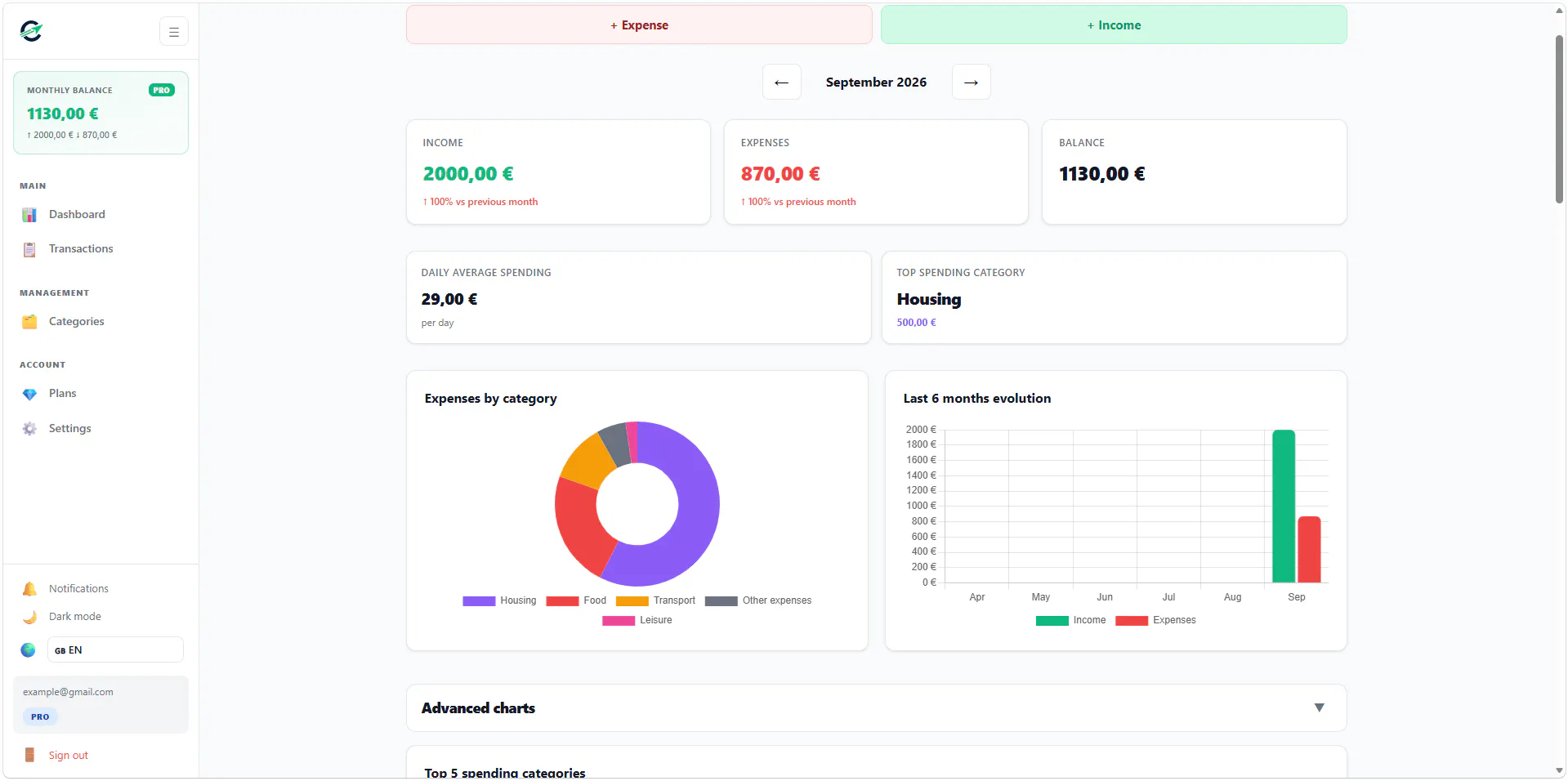Screen dimensions: 1568x781
Task: Click the Sign out link
Action: pos(69,756)
